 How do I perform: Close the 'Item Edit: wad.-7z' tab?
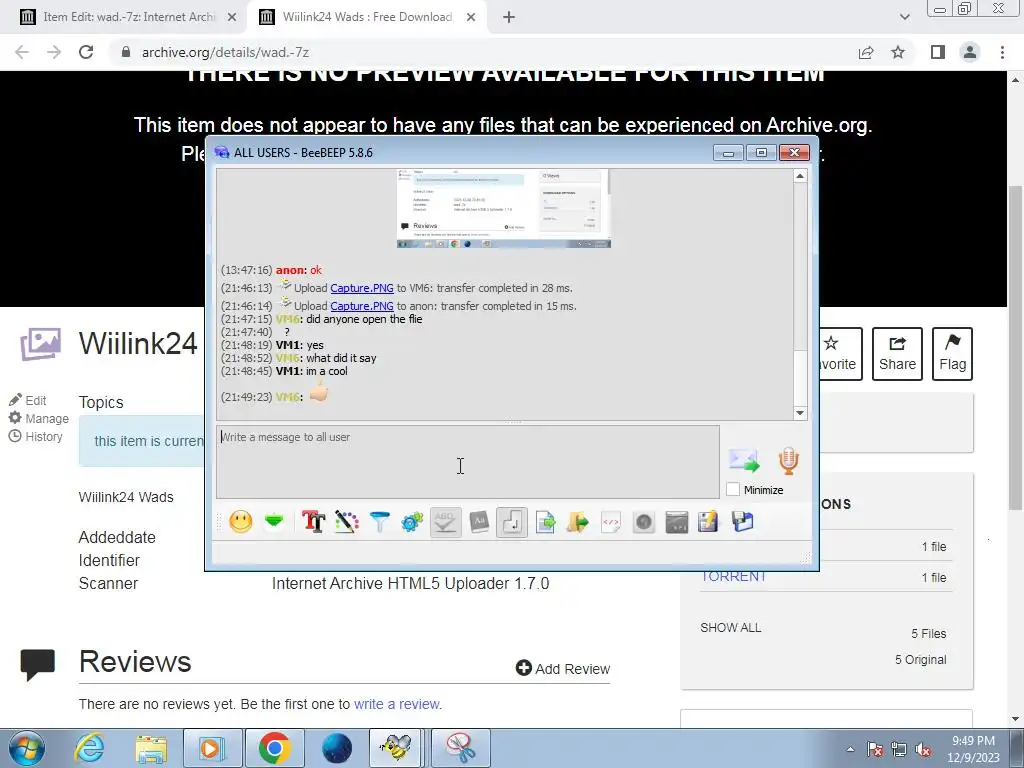[232, 18]
